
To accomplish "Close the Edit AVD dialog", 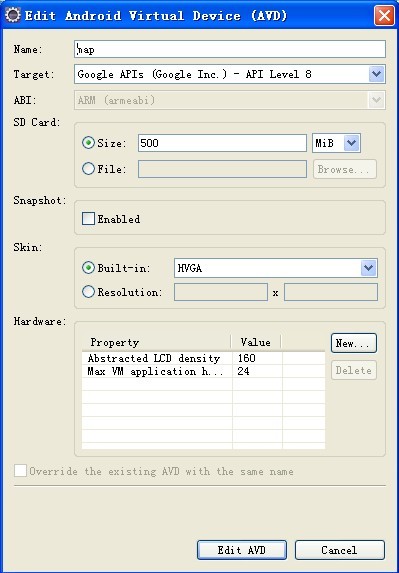I will point(384,16).
